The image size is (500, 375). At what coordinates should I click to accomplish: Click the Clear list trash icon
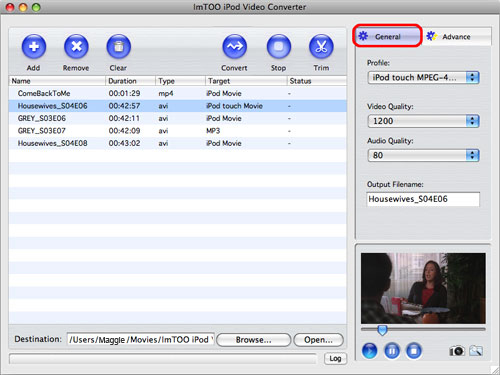(x=119, y=46)
